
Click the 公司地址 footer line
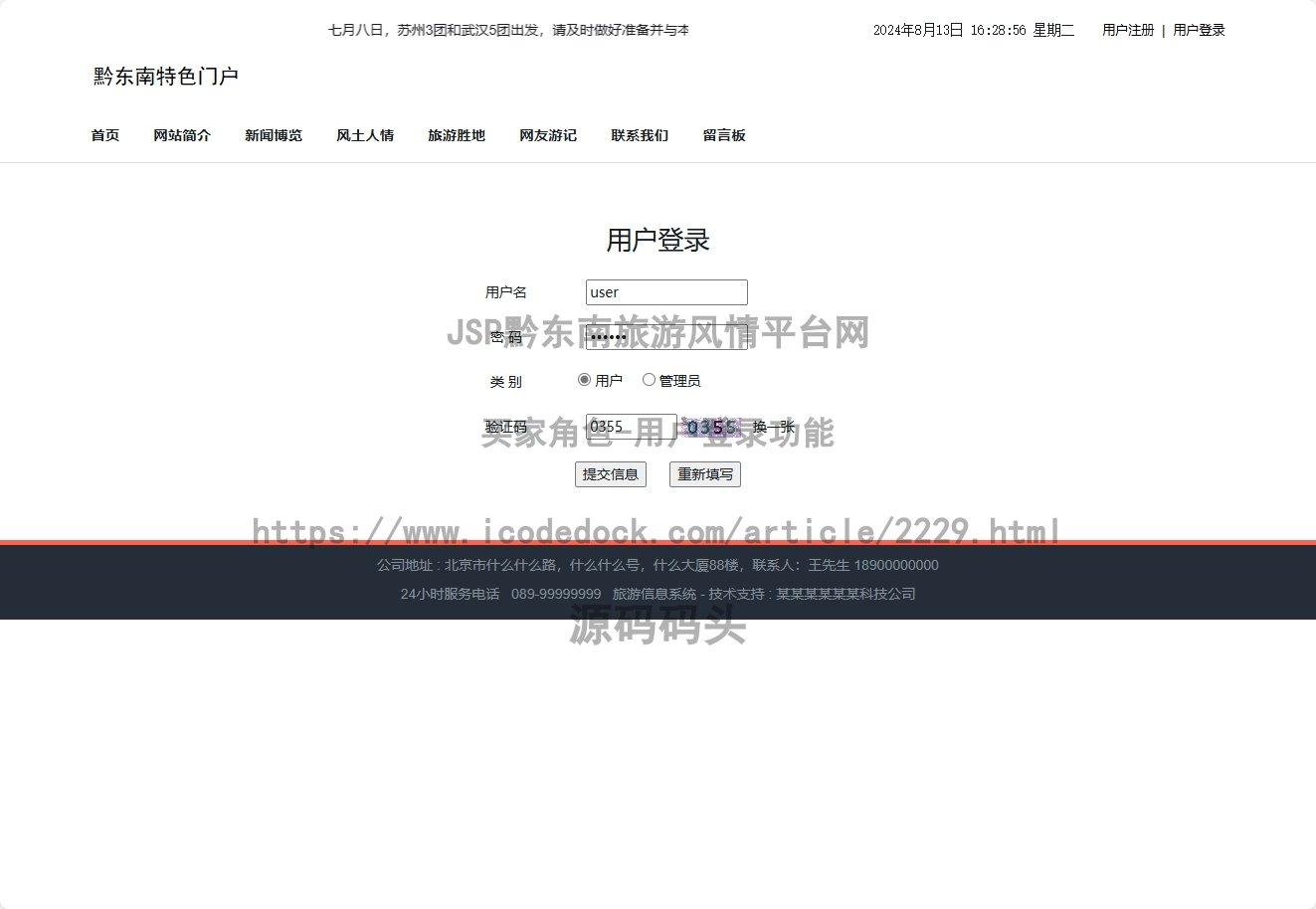(658, 565)
